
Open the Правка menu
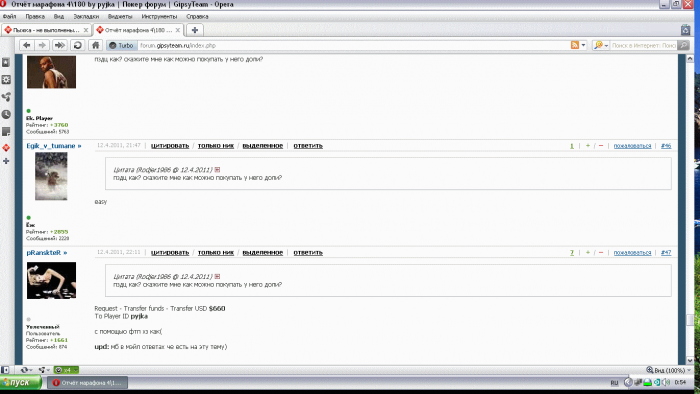[x=35, y=17]
